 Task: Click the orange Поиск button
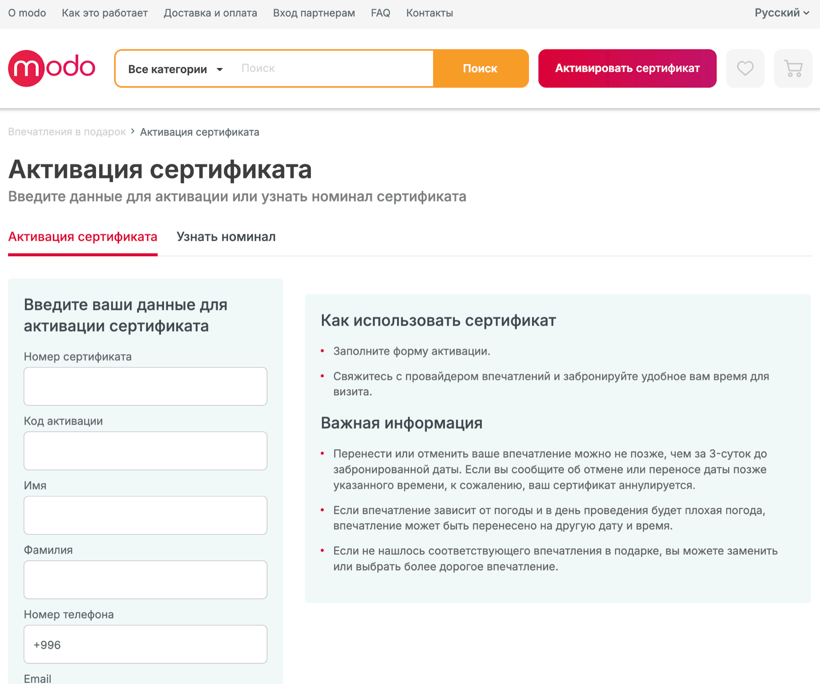[480, 69]
